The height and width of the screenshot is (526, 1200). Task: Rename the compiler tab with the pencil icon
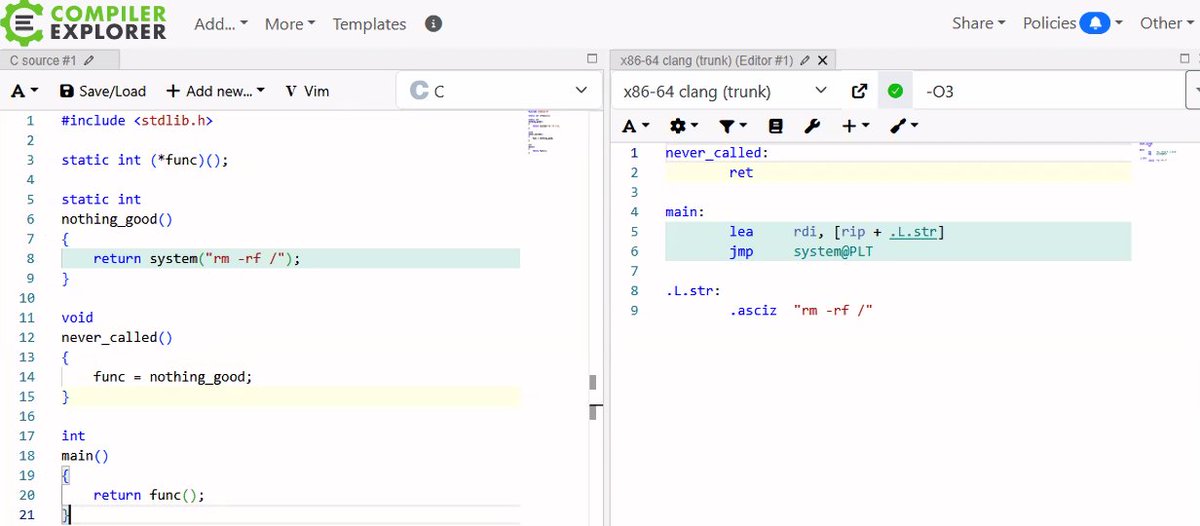click(806, 60)
